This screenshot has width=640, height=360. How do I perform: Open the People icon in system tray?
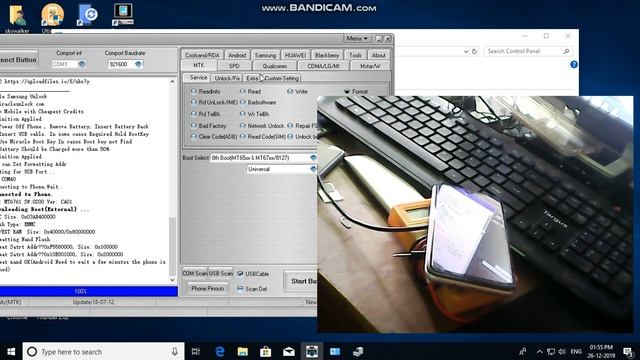tap(522, 351)
